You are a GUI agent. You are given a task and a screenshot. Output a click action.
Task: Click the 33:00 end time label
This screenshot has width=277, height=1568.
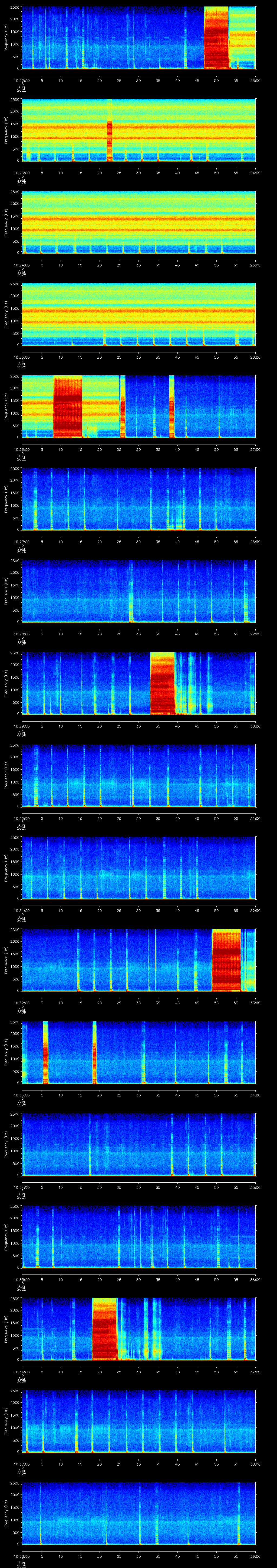click(x=255, y=1003)
